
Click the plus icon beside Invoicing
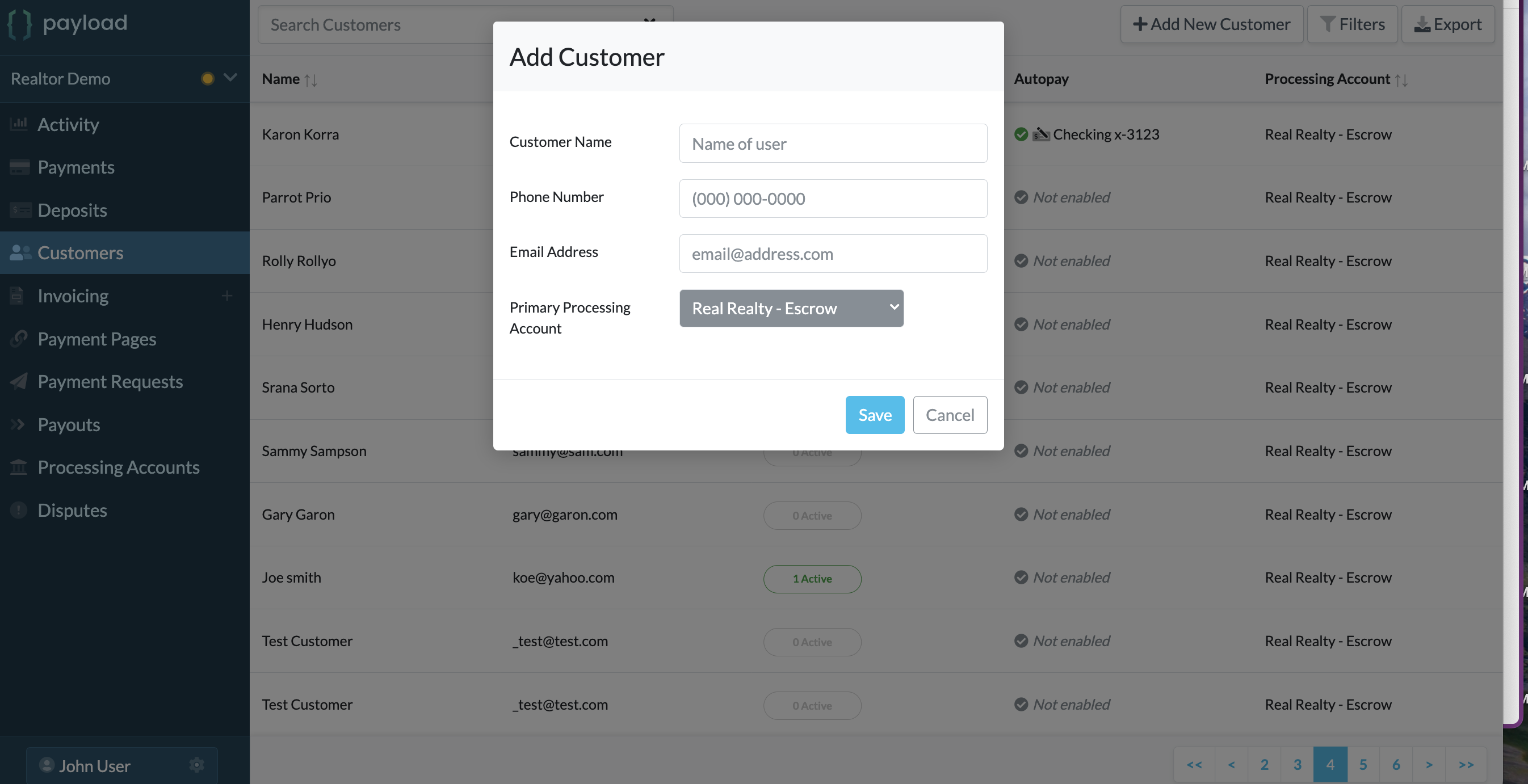tap(226, 296)
